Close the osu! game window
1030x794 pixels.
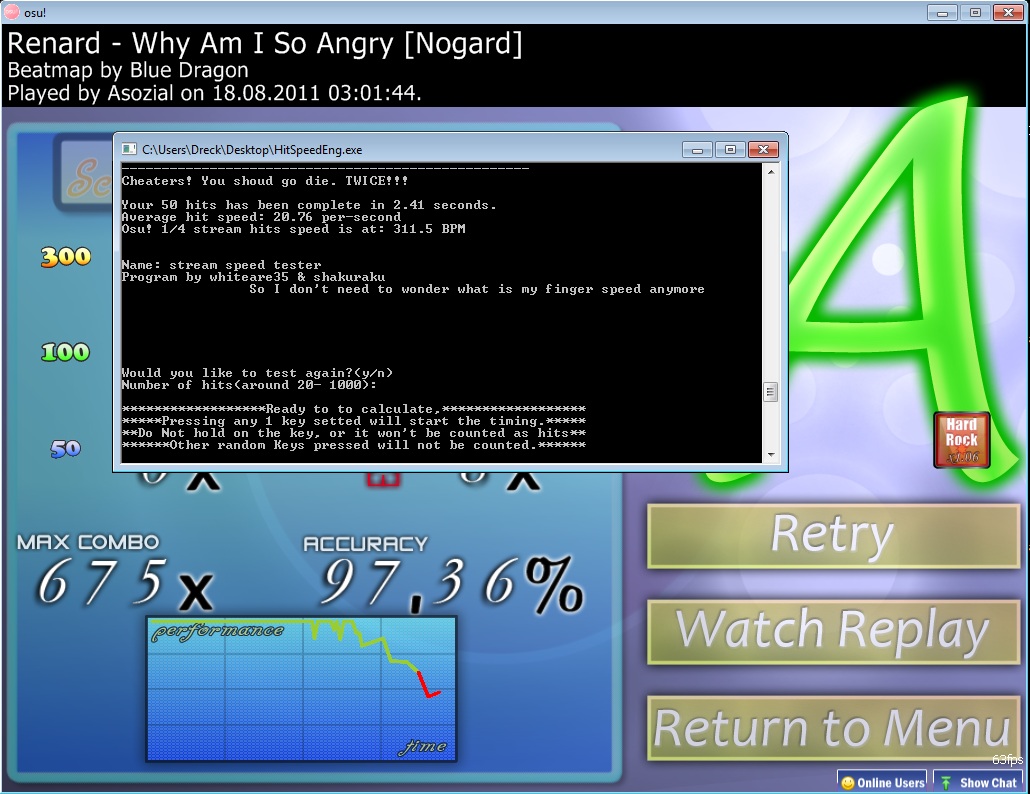coord(1008,12)
